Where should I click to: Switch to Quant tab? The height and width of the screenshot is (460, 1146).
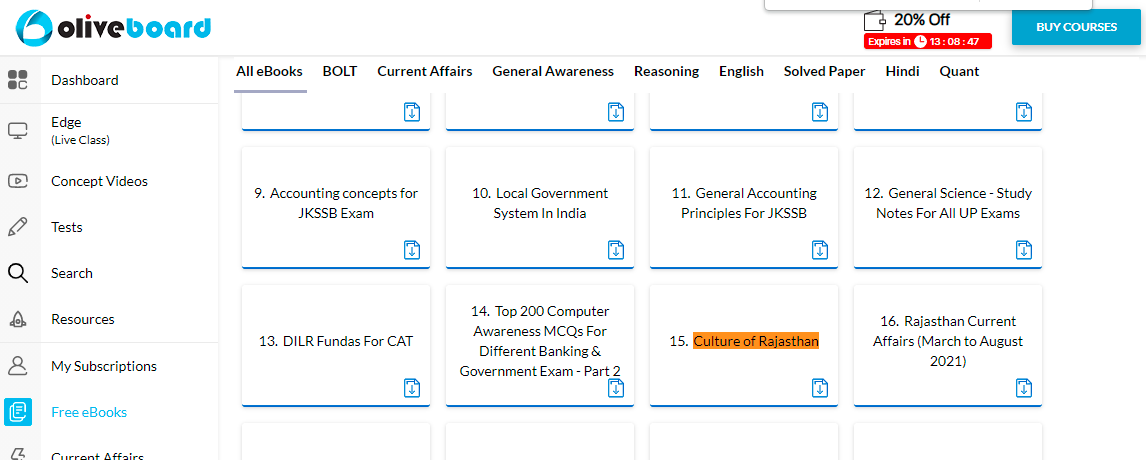point(959,72)
